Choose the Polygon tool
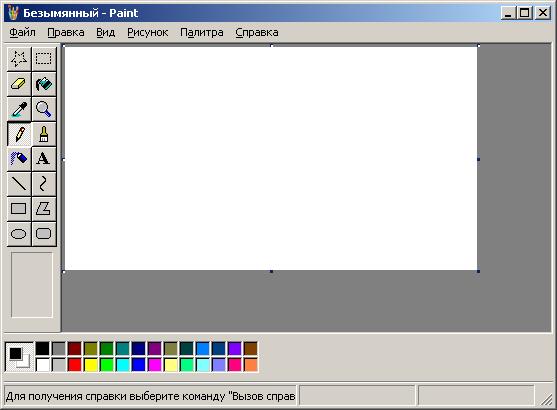Viewport: 557px width, 410px height. pos(44,209)
